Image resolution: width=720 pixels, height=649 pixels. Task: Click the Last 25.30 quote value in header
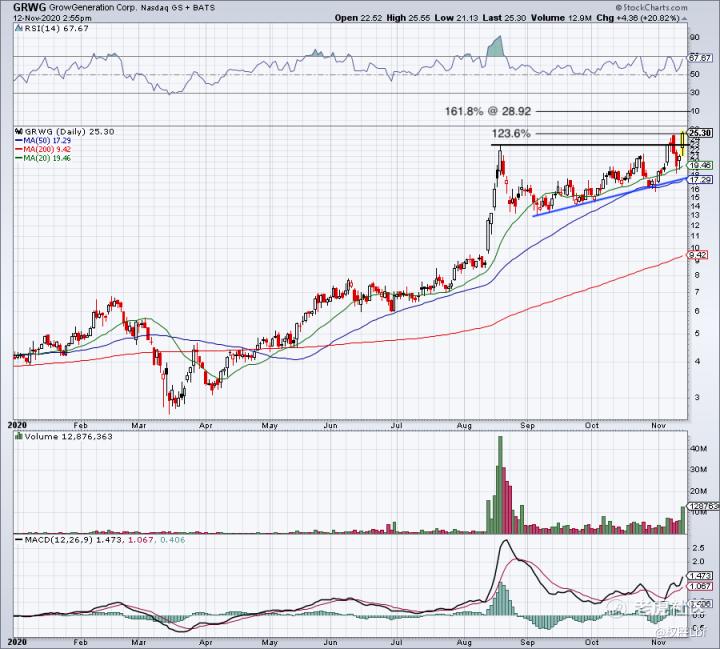[x=504, y=18]
